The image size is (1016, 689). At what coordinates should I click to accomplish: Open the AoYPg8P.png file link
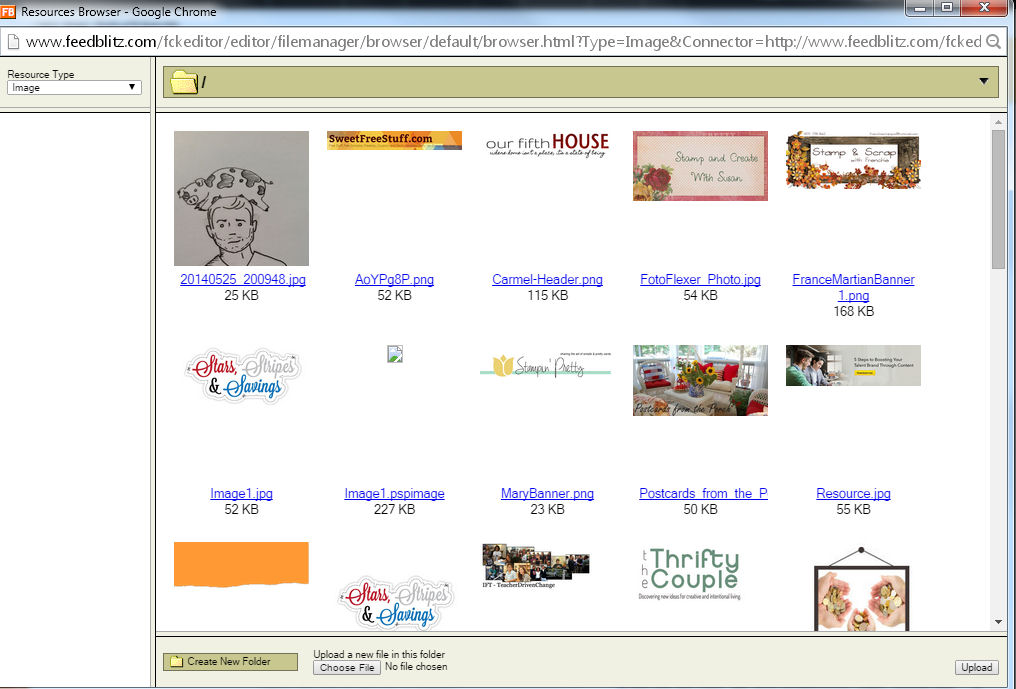pos(394,279)
